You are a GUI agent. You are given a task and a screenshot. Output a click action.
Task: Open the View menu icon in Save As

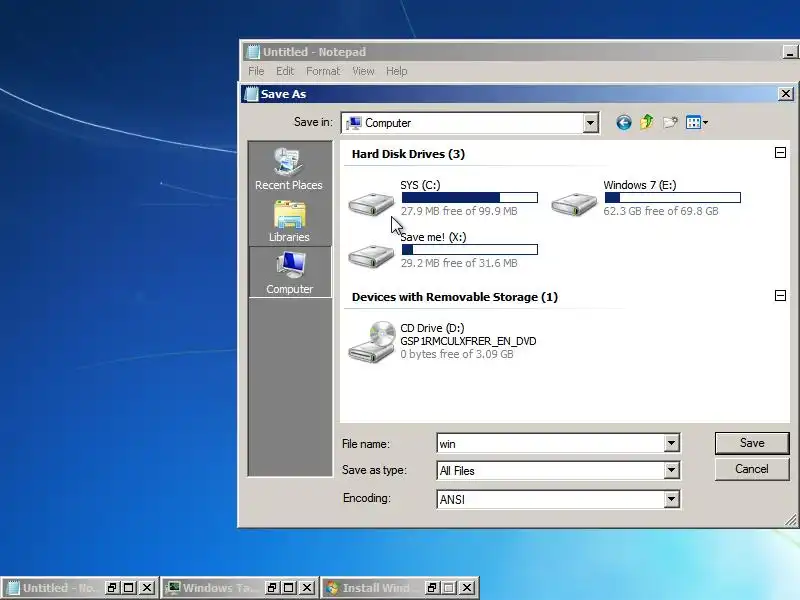point(696,122)
